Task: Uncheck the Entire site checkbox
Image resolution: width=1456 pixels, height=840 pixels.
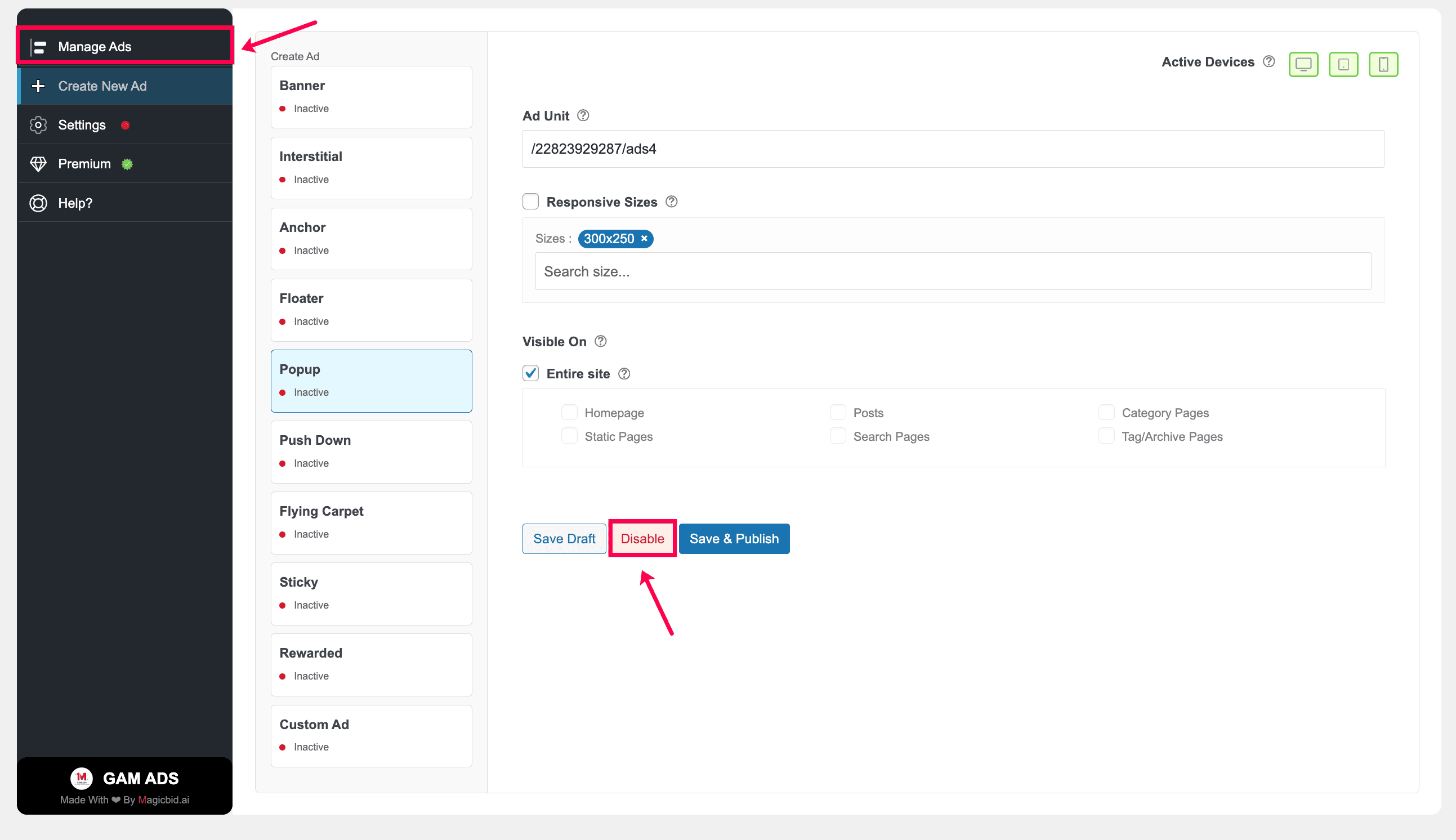Action: click(530, 373)
